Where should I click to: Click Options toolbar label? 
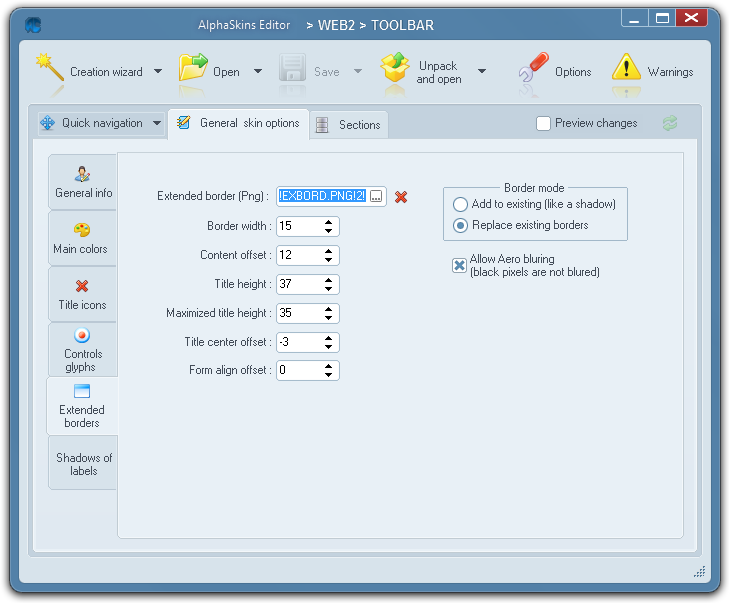pyautogui.click(x=573, y=72)
